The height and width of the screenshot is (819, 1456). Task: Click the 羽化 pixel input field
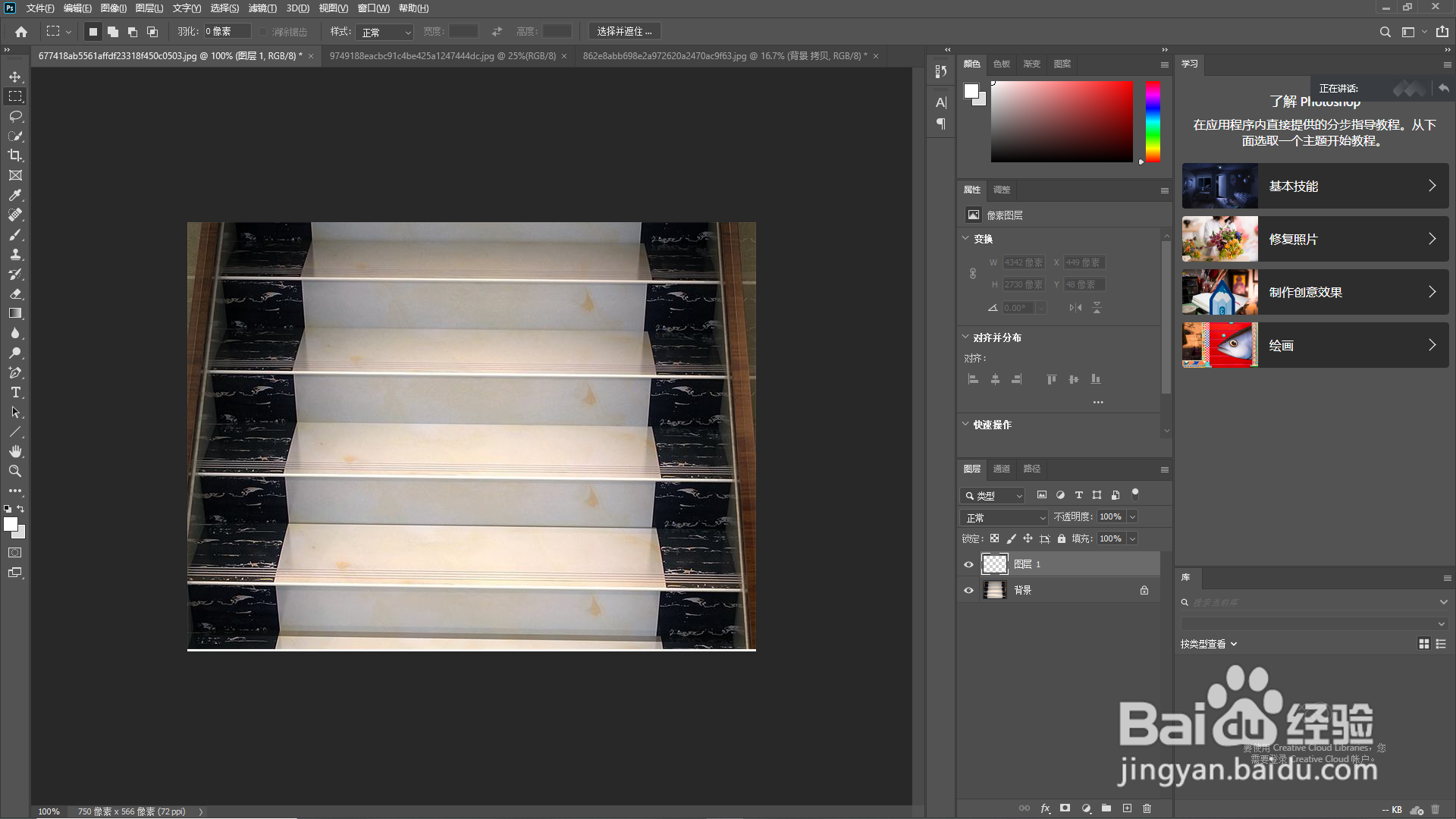coord(226,32)
